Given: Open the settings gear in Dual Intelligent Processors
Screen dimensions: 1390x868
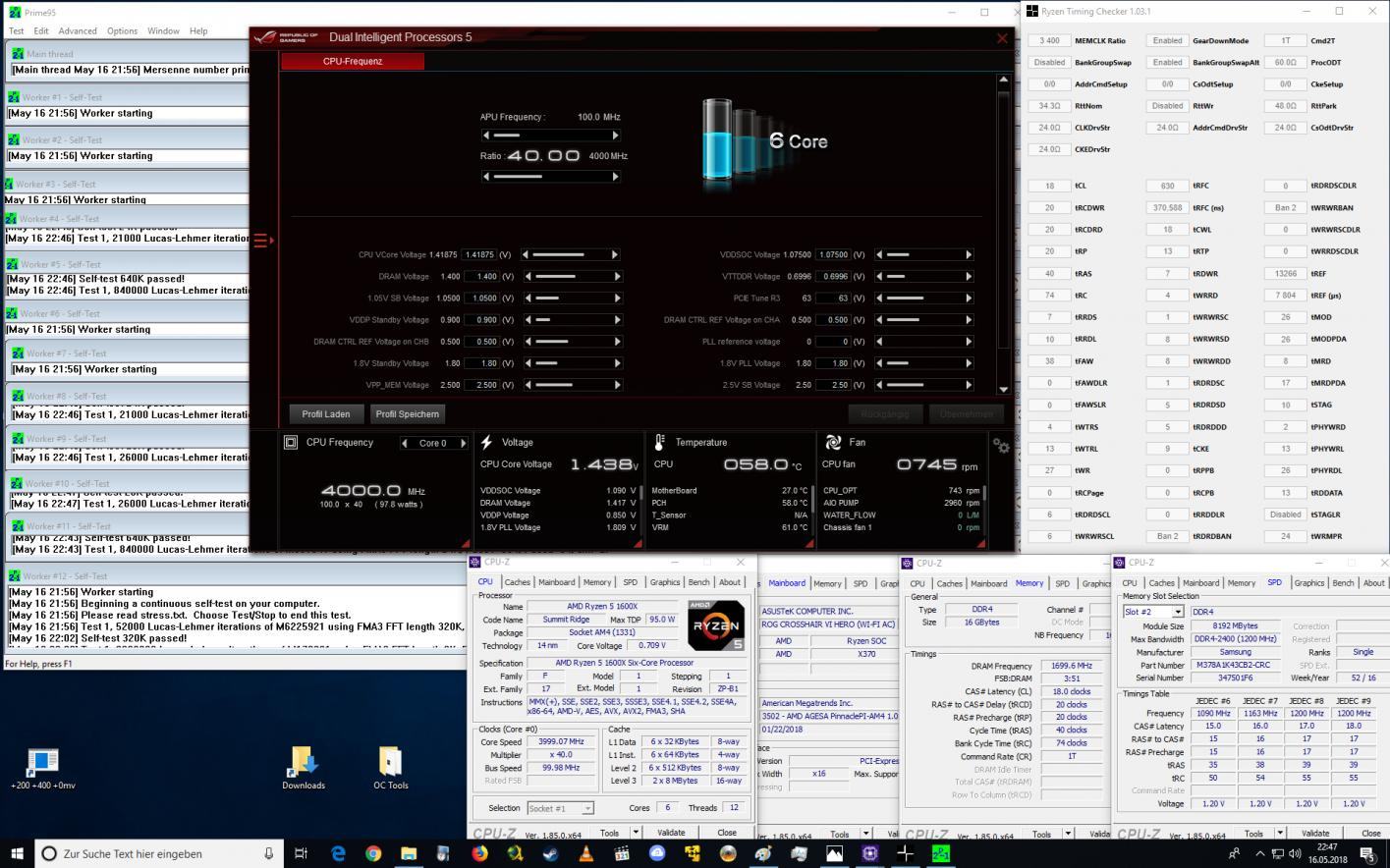Looking at the screenshot, I should pos(1001,446).
